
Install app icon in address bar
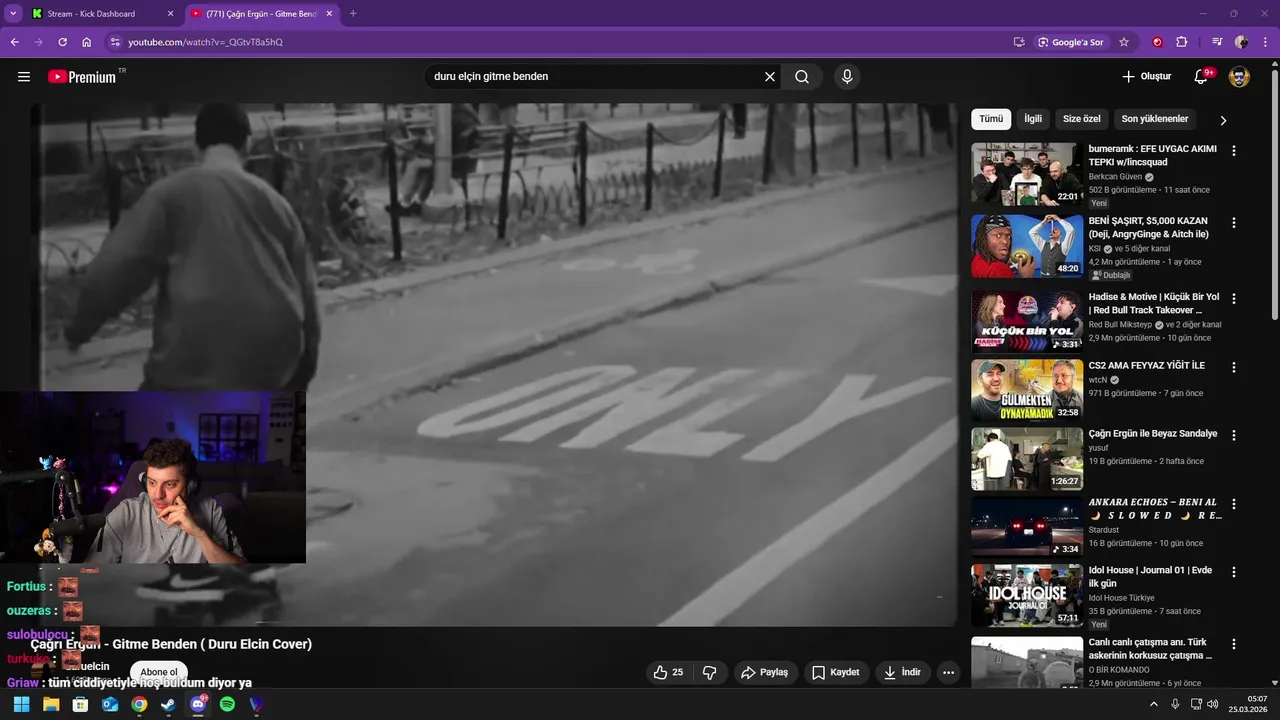coord(1019,42)
